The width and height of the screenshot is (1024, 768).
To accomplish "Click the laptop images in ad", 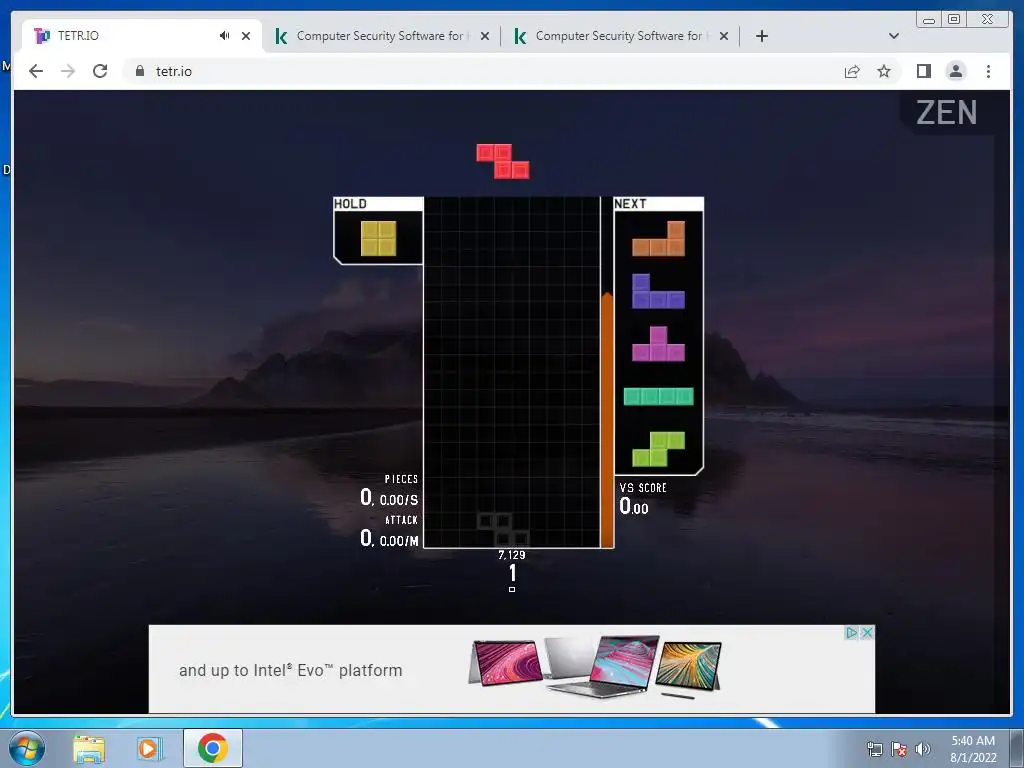I will tap(595, 668).
